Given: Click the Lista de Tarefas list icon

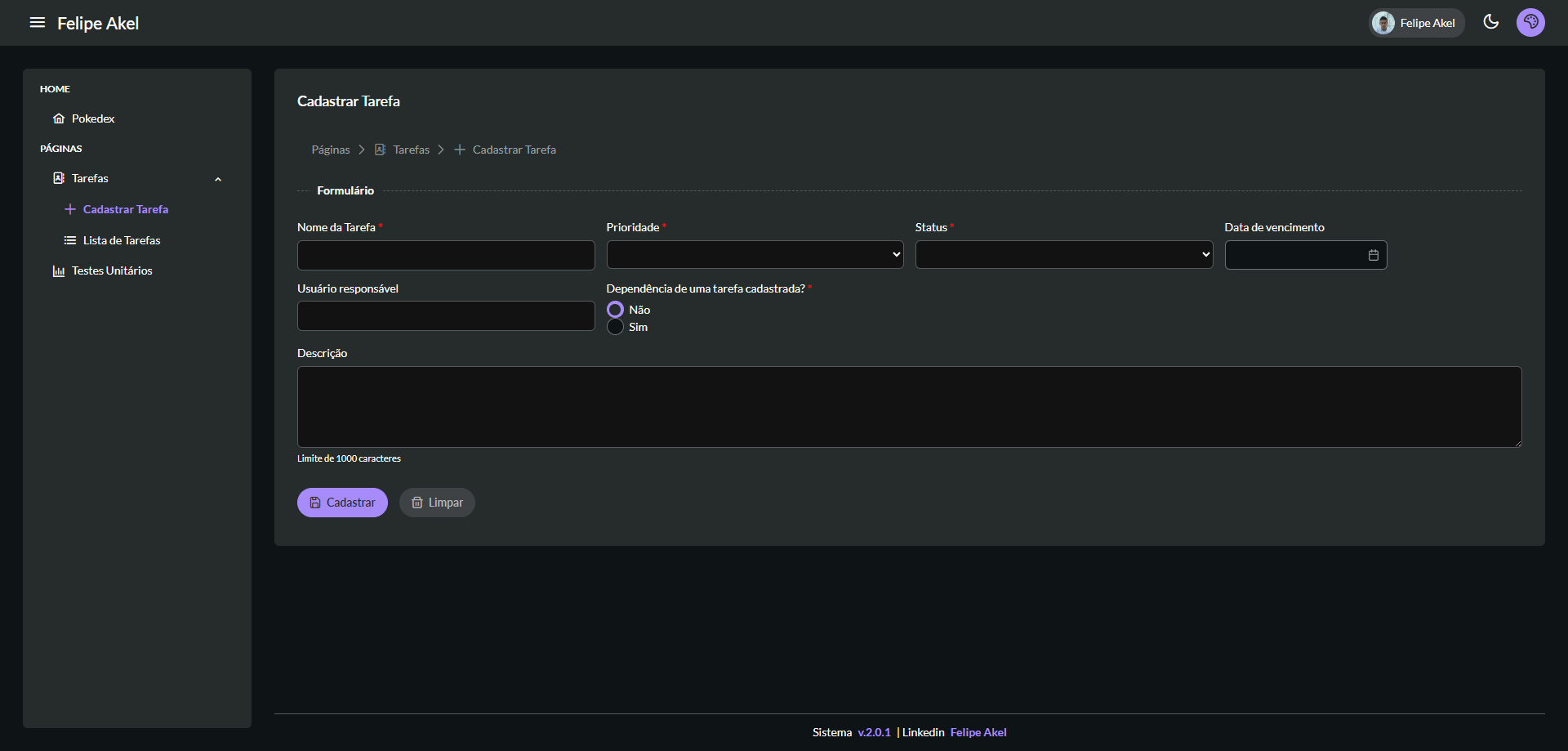Looking at the screenshot, I should coord(70,240).
